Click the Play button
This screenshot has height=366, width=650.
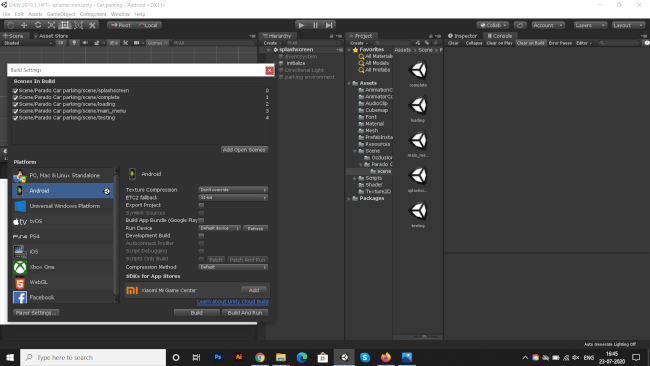point(301,25)
